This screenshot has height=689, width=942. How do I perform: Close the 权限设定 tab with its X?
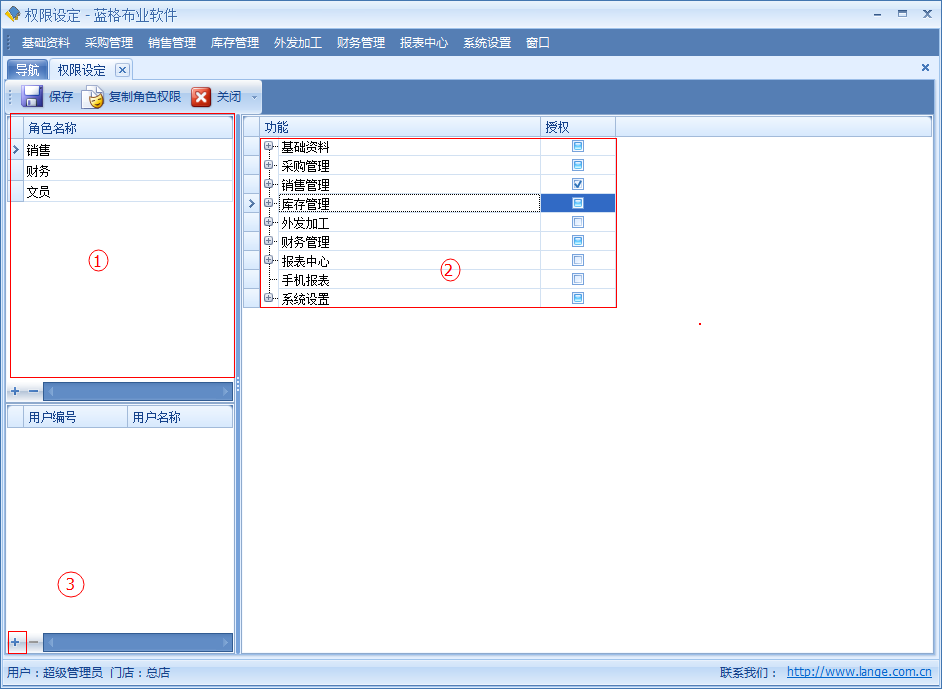coord(122,70)
